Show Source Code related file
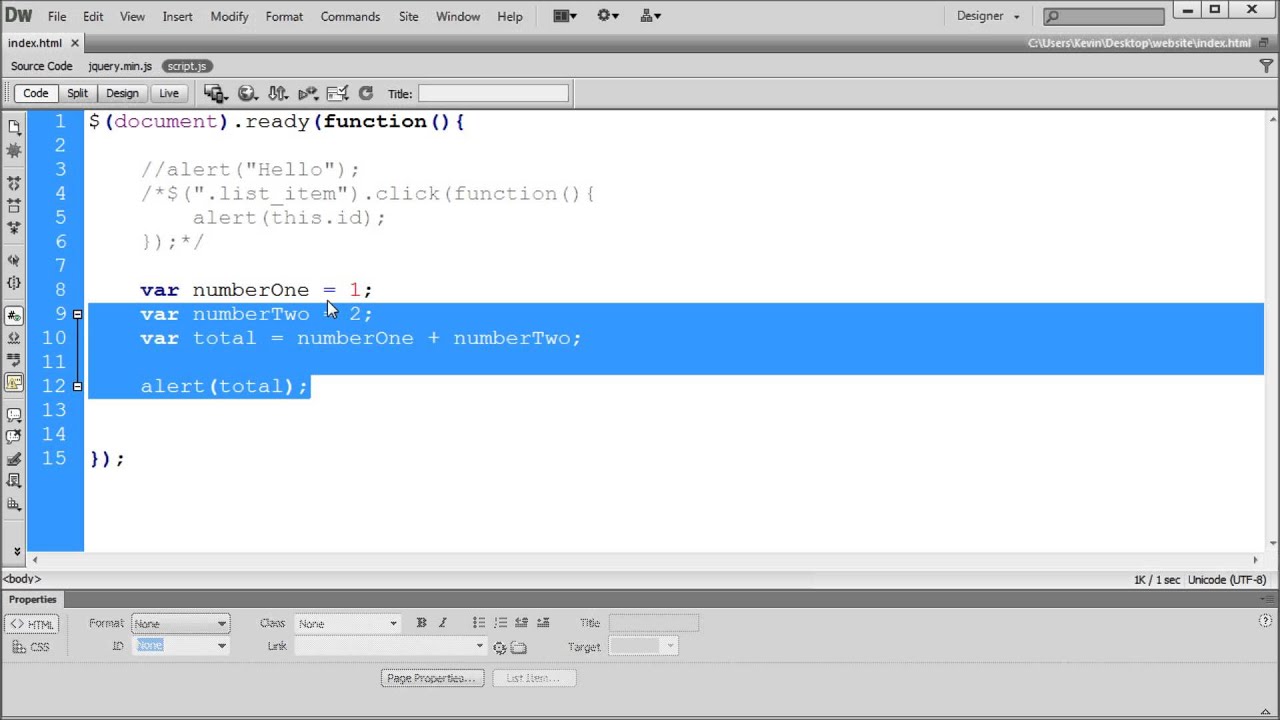The width and height of the screenshot is (1280, 720). click(x=42, y=66)
